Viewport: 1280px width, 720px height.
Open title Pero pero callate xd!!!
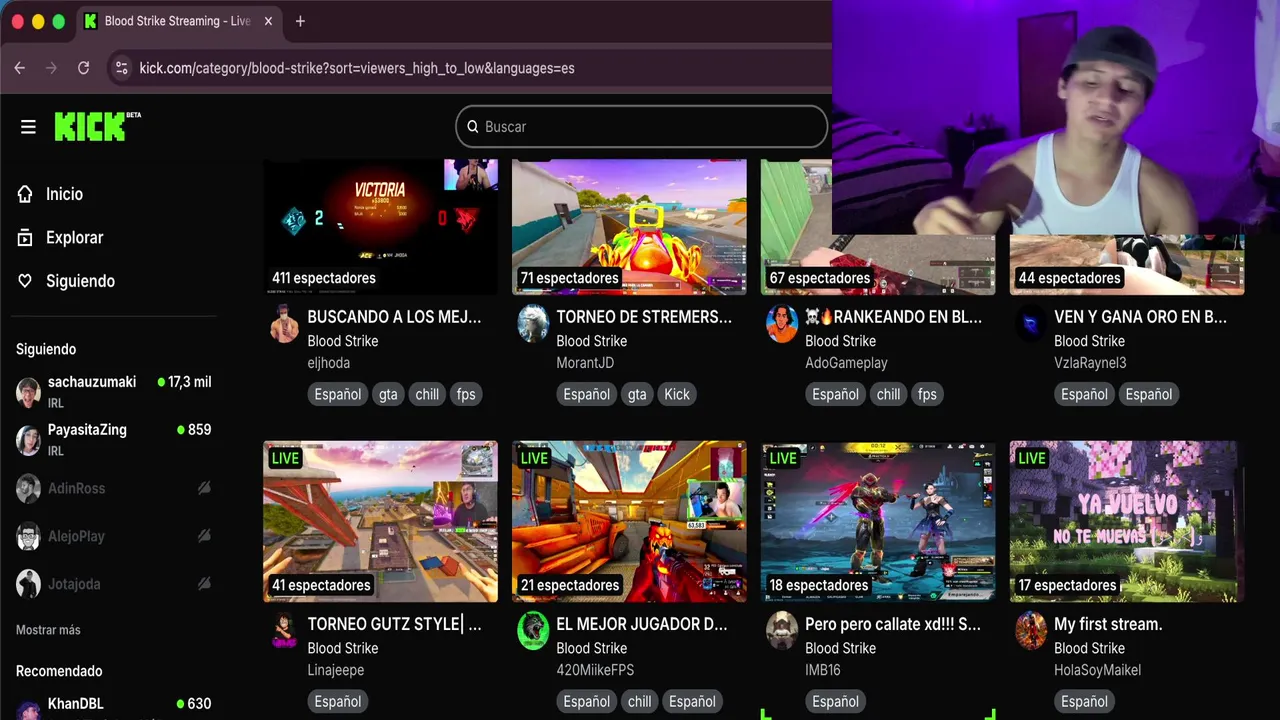pos(893,624)
